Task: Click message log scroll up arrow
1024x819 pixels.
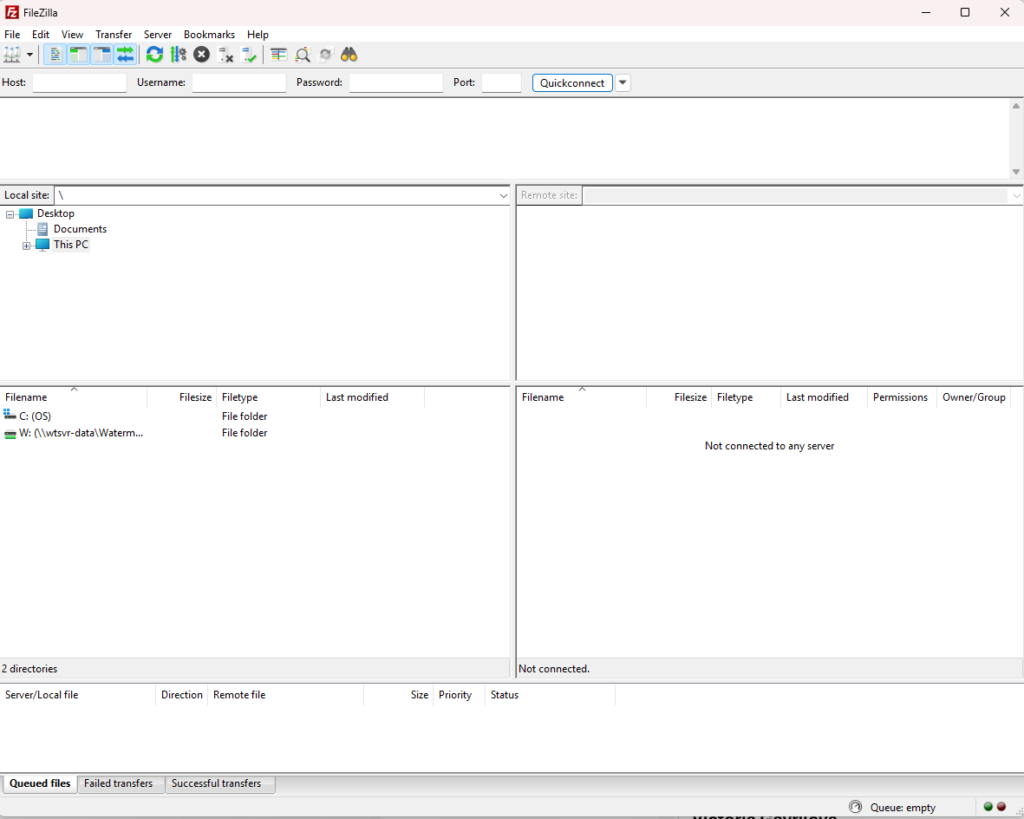Action: [x=1016, y=106]
